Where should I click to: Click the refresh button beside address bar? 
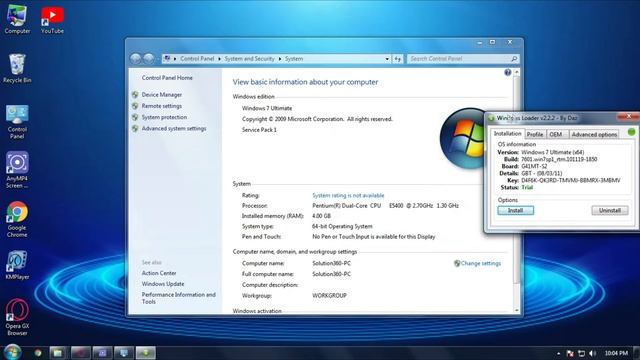click(x=398, y=59)
